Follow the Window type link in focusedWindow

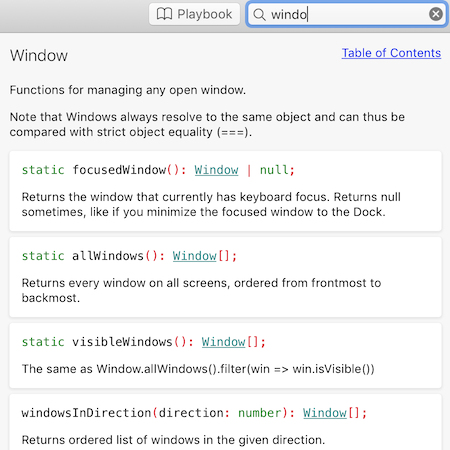(216, 170)
